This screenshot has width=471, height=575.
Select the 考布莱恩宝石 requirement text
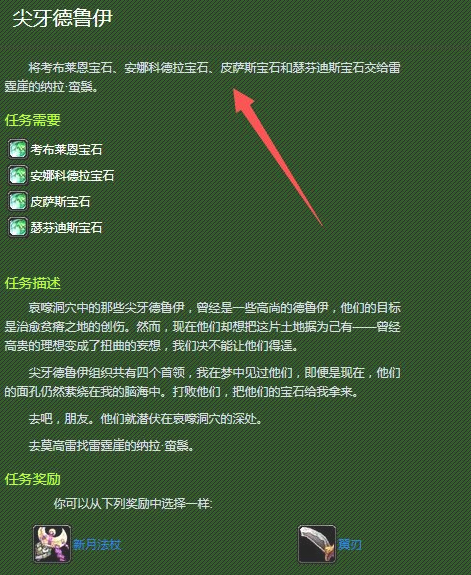point(66,149)
